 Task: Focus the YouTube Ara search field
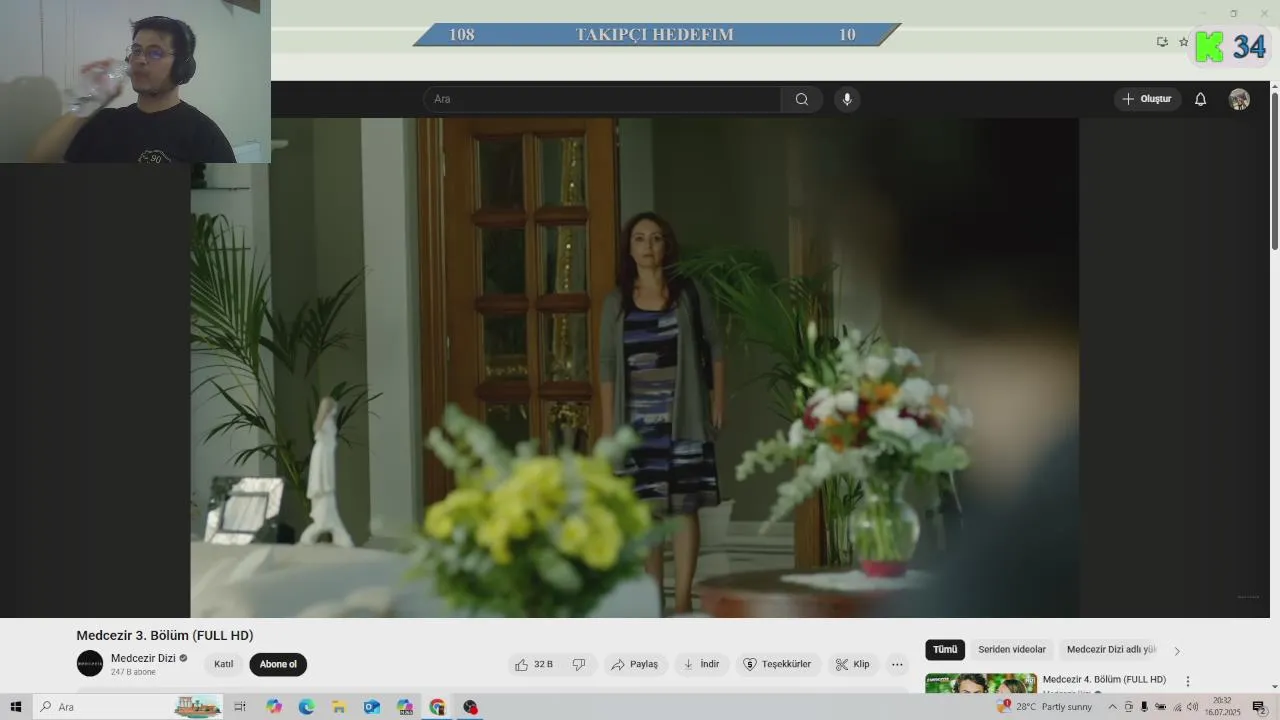tap(602, 99)
